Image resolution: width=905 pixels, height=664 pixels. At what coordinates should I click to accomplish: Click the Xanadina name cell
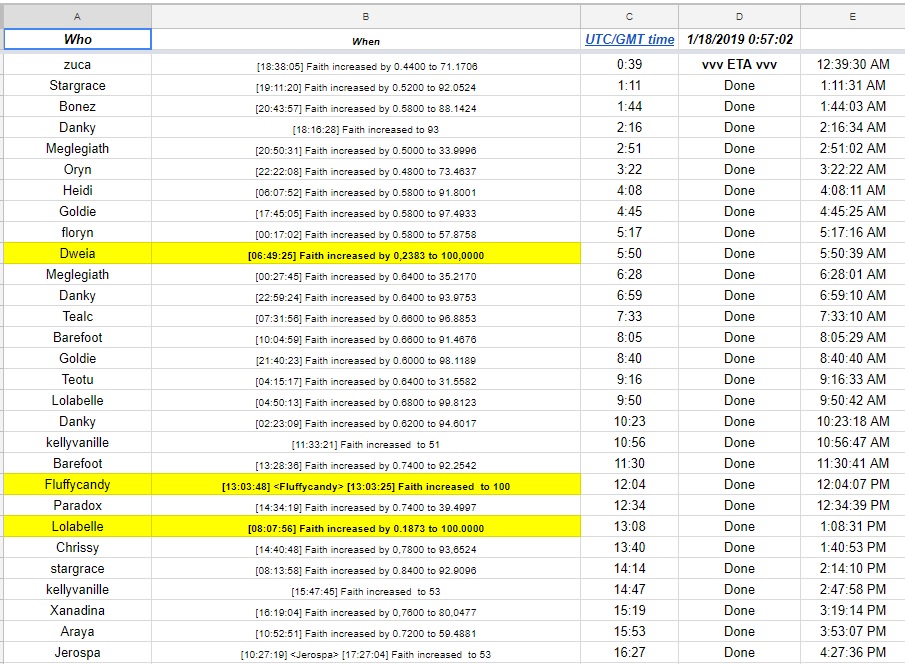(77, 611)
